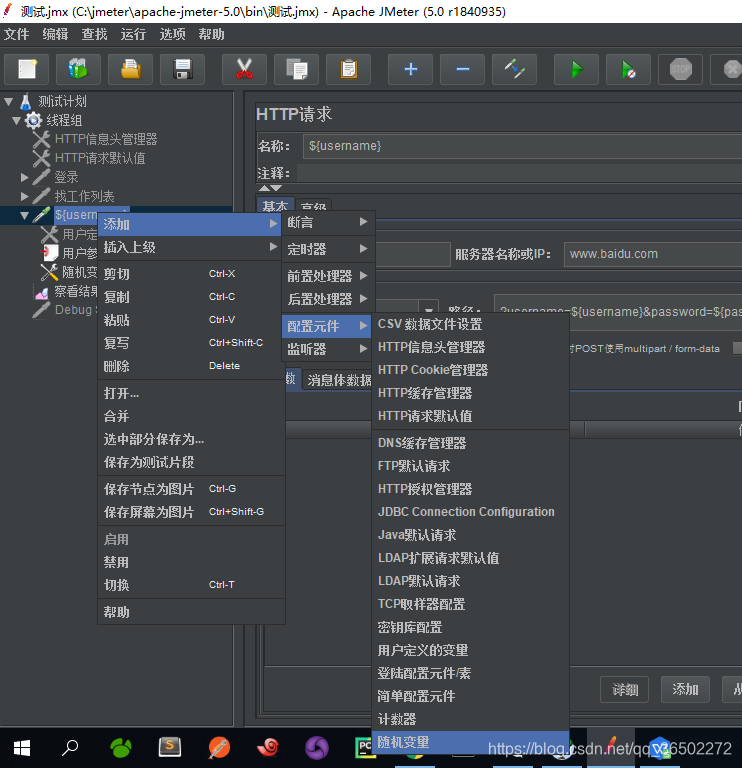Choose JDBC Connection Configuration entry
The width and height of the screenshot is (742, 768).
pos(470,512)
